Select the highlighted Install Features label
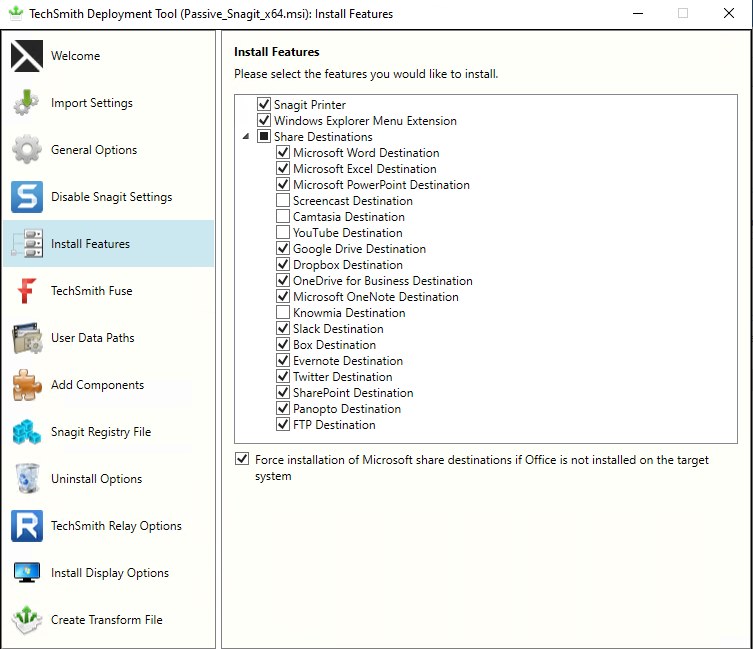Viewport: 753px width, 649px height. click(90, 244)
